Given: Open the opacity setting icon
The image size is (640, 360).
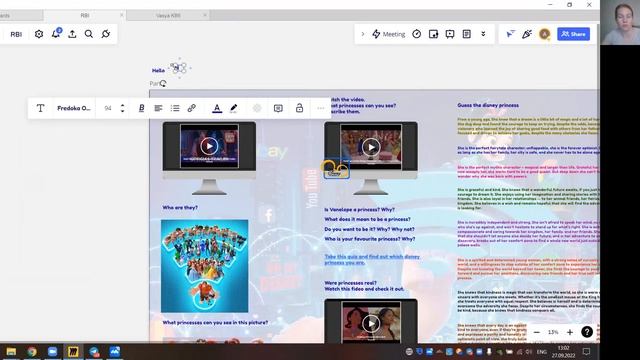Looking at the screenshot, I should pos(257,108).
